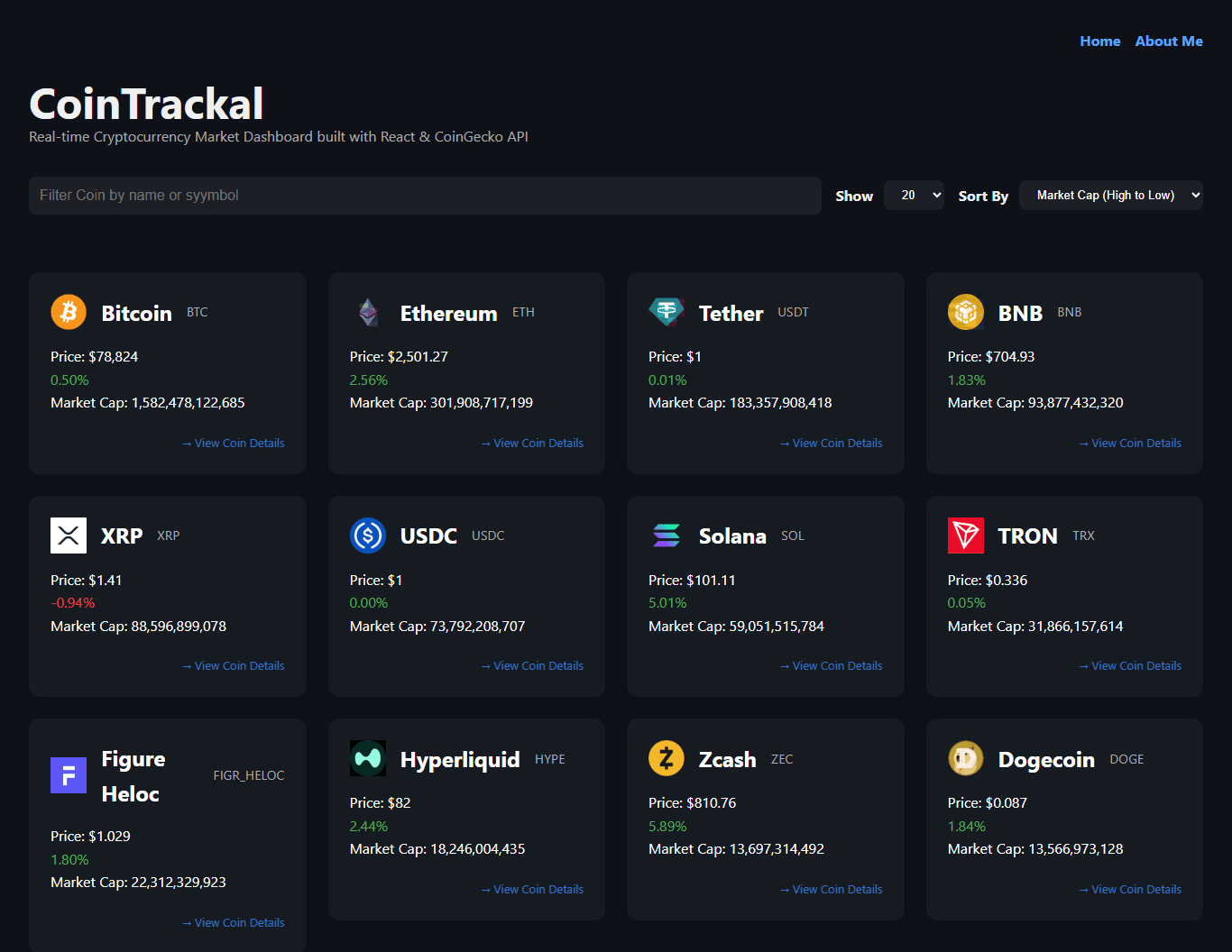
Task: Click Solana's 5.01% change value
Action: click(667, 603)
